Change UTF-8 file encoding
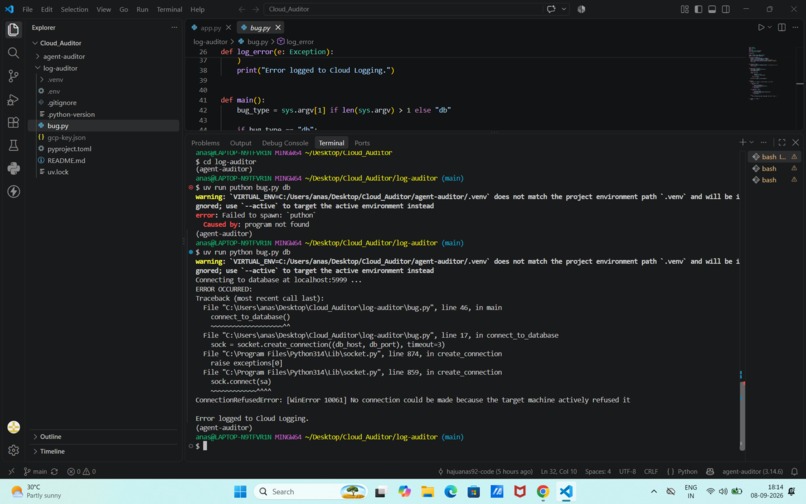 click(x=627, y=471)
